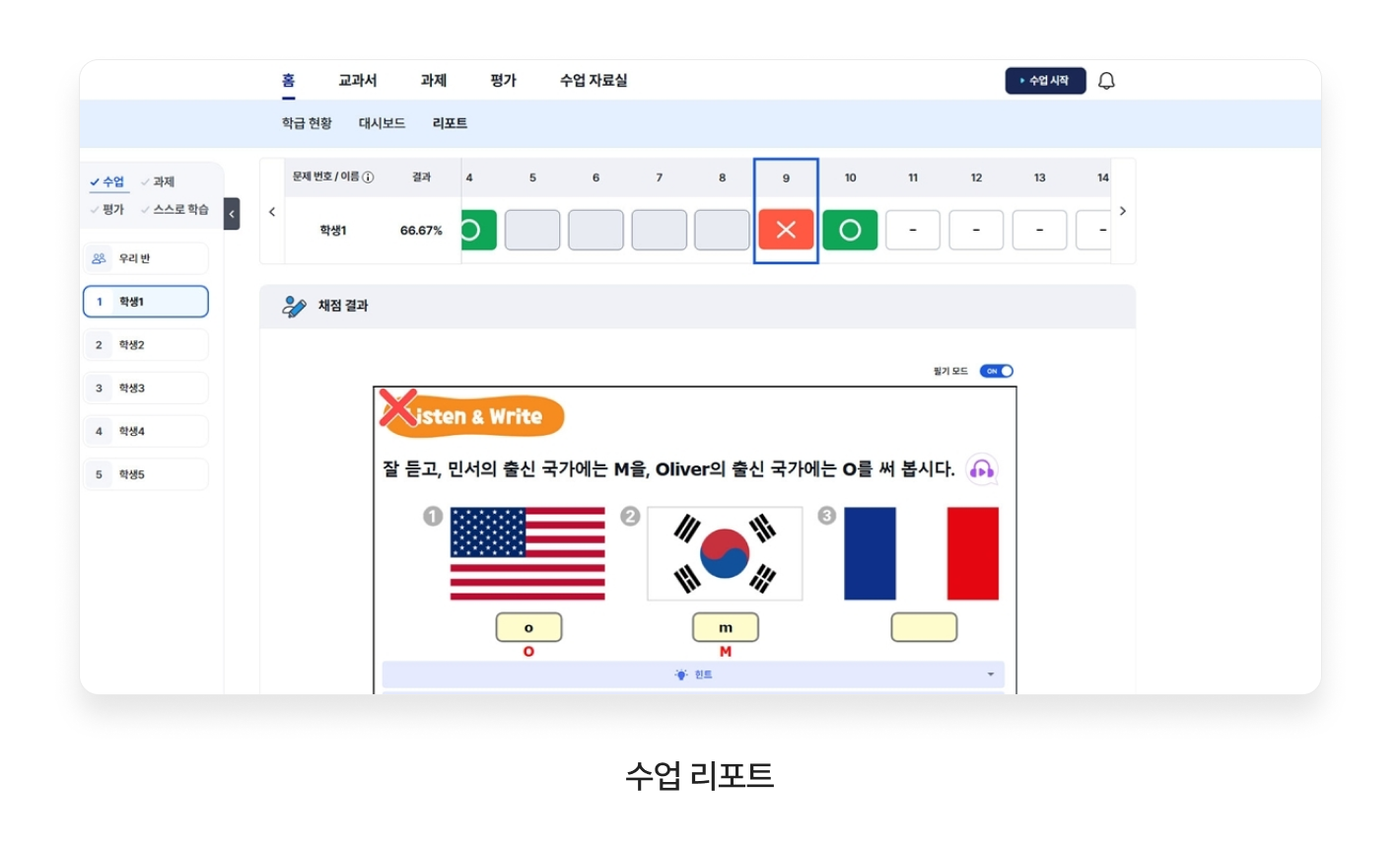Check the 과제 filter option
Image resolution: width=1400 pixels, height=851 pixels.
pos(158,182)
